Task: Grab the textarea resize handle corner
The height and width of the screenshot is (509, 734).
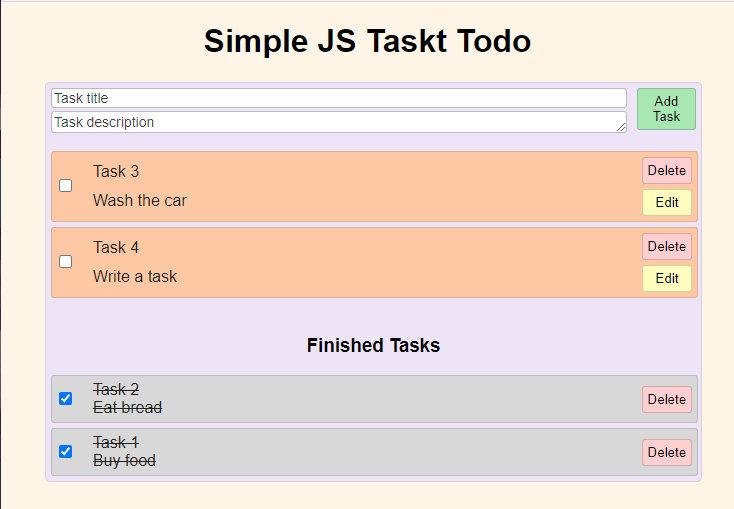Action: click(x=621, y=127)
